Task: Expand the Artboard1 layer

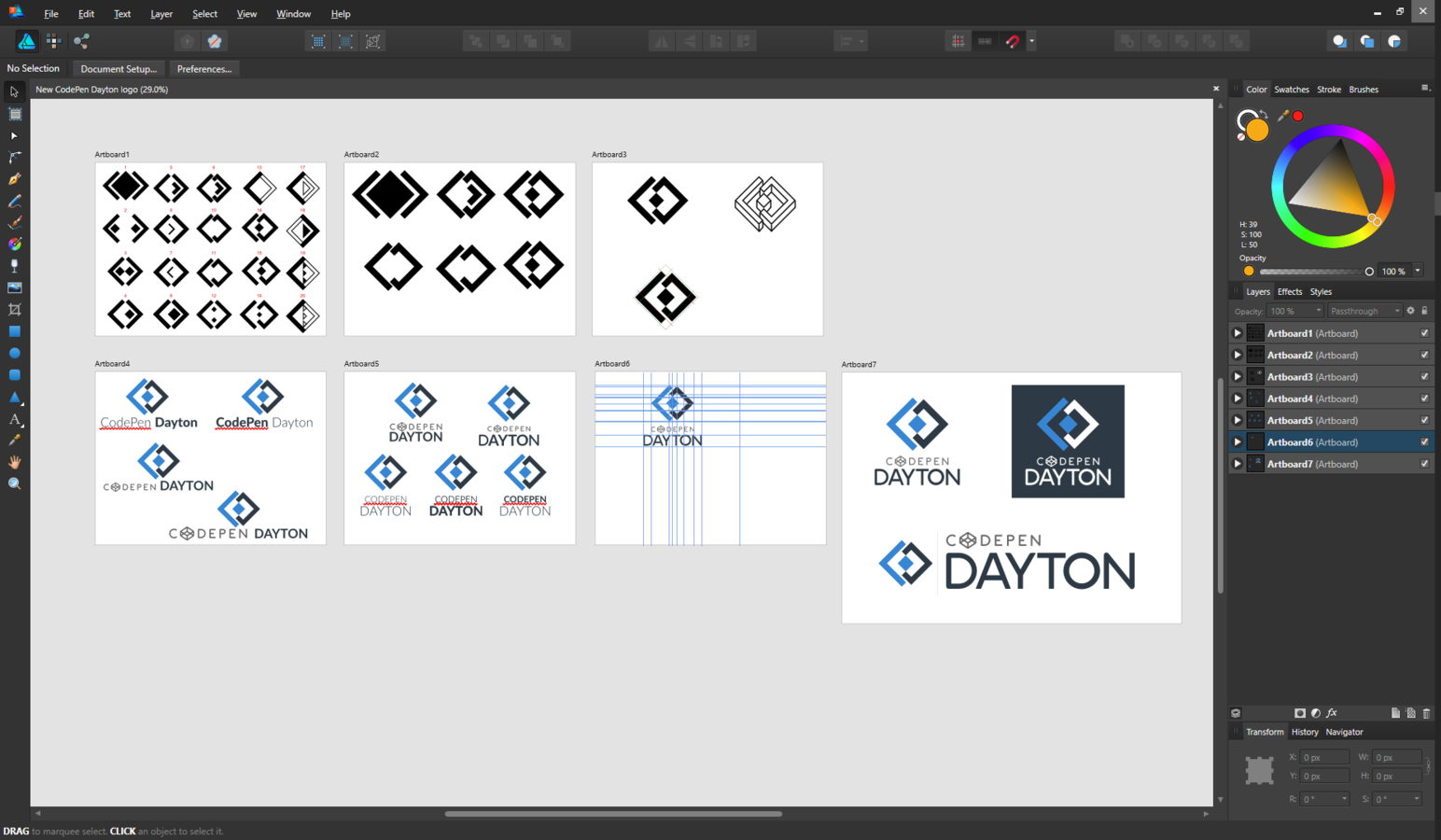Action: click(1238, 333)
